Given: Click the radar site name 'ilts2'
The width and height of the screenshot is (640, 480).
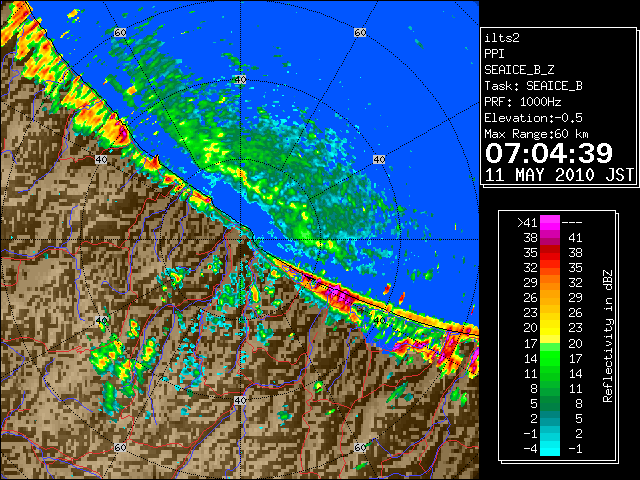Looking at the screenshot, I should [502, 38].
